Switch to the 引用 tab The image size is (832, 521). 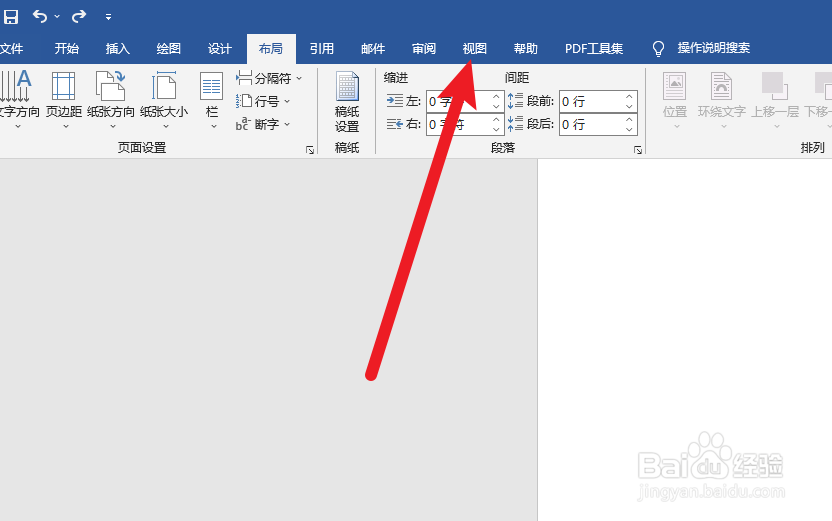(322, 49)
